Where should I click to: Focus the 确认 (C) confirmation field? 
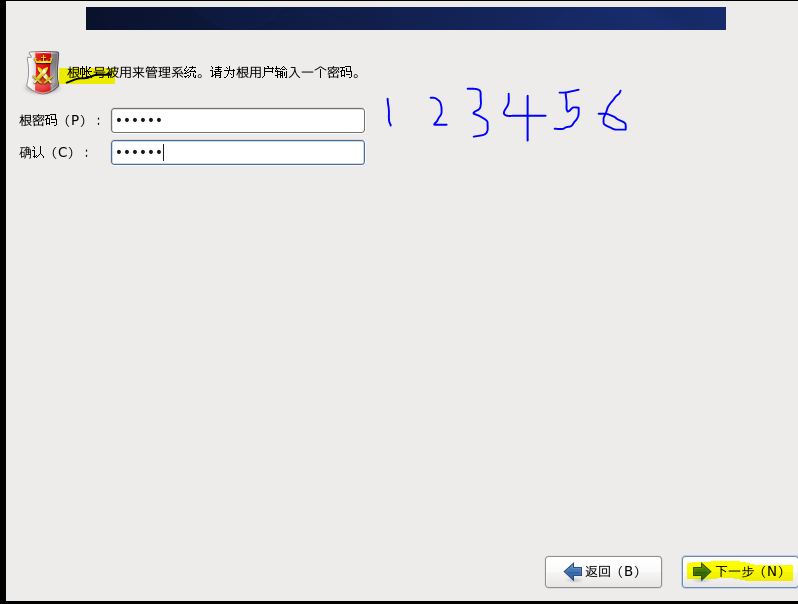click(238, 152)
